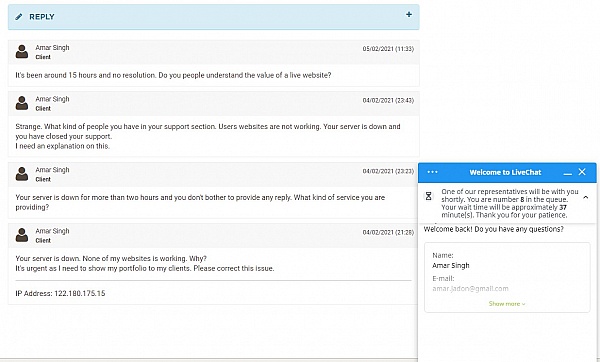Click avatar of the 05/02/2021 11:33 message

(22, 52)
